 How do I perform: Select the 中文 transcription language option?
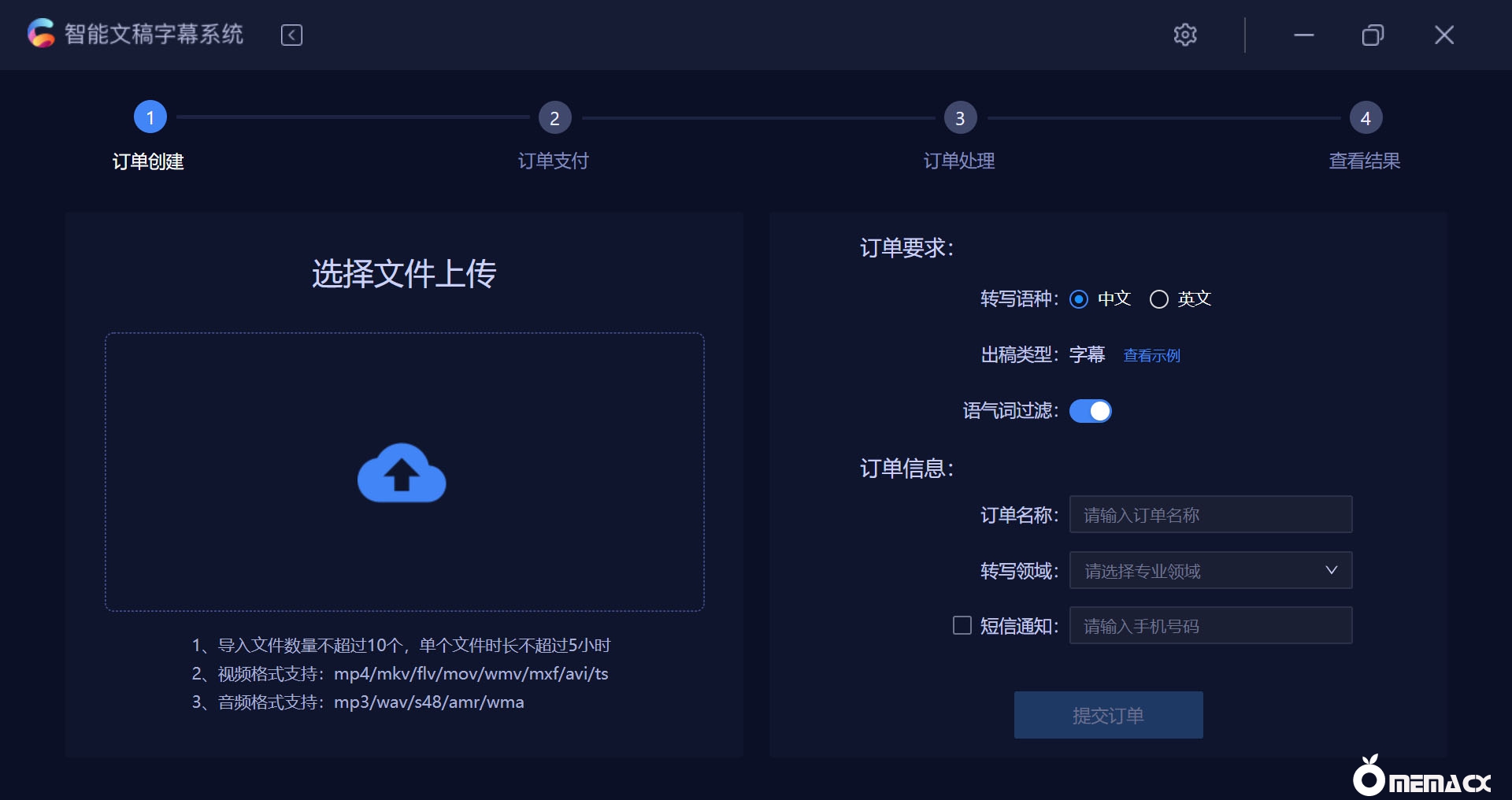coord(1078,299)
